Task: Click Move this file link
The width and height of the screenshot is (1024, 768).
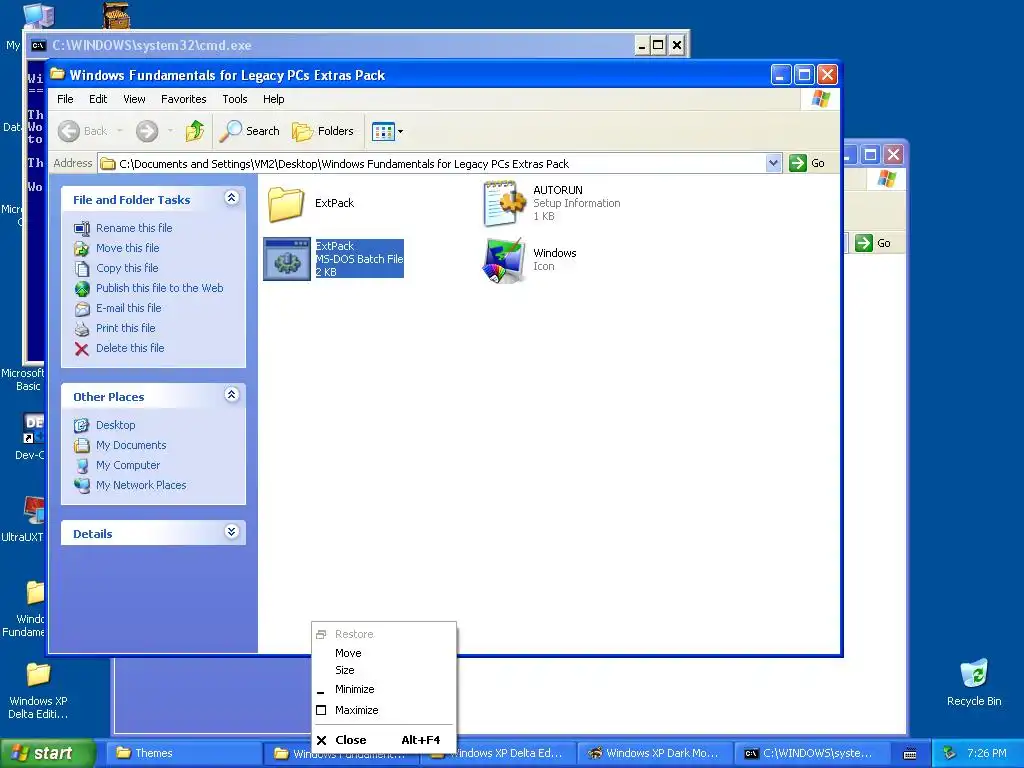Action: [x=127, y=248]
